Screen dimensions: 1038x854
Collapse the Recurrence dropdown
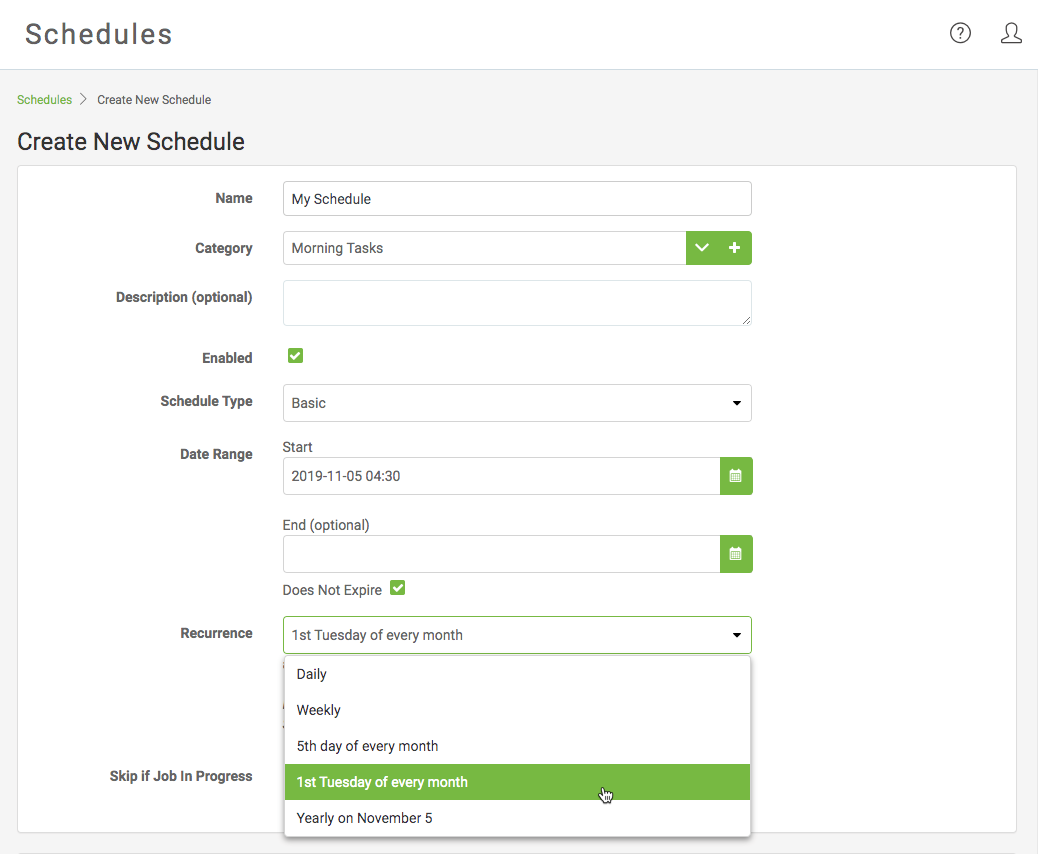pos(517,635)
